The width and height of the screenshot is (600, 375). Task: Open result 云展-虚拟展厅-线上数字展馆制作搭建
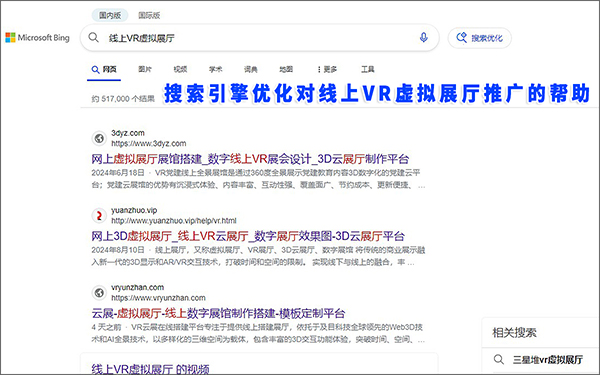click(218, 313)
